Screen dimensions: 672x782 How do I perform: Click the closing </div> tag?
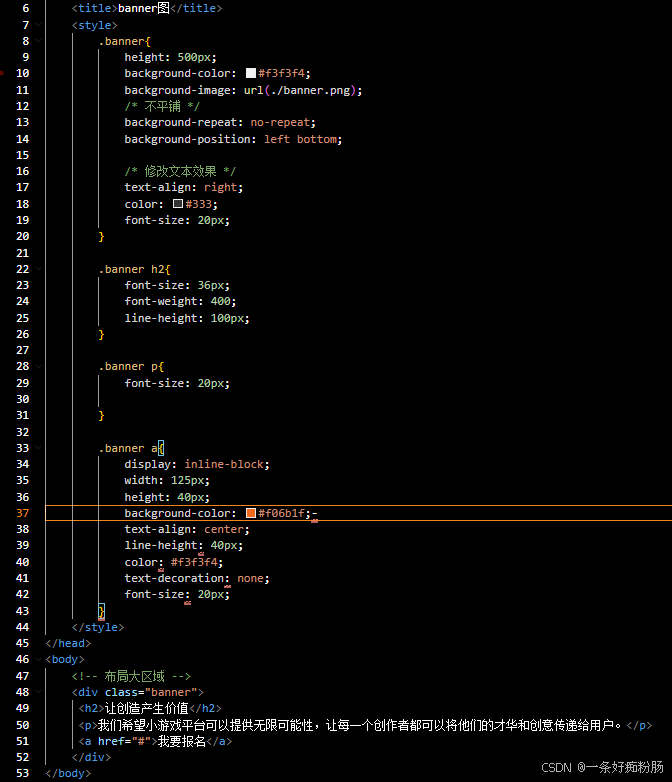91,757
